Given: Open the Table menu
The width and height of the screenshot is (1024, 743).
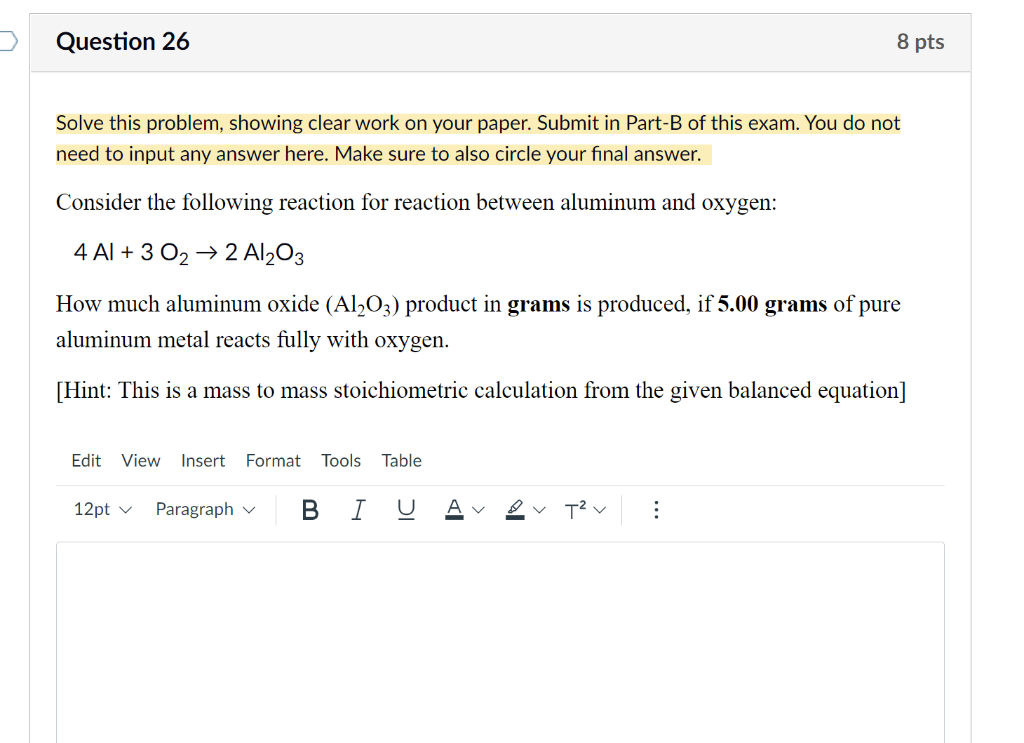Looking at the screenshot, I should pos(401,461).
